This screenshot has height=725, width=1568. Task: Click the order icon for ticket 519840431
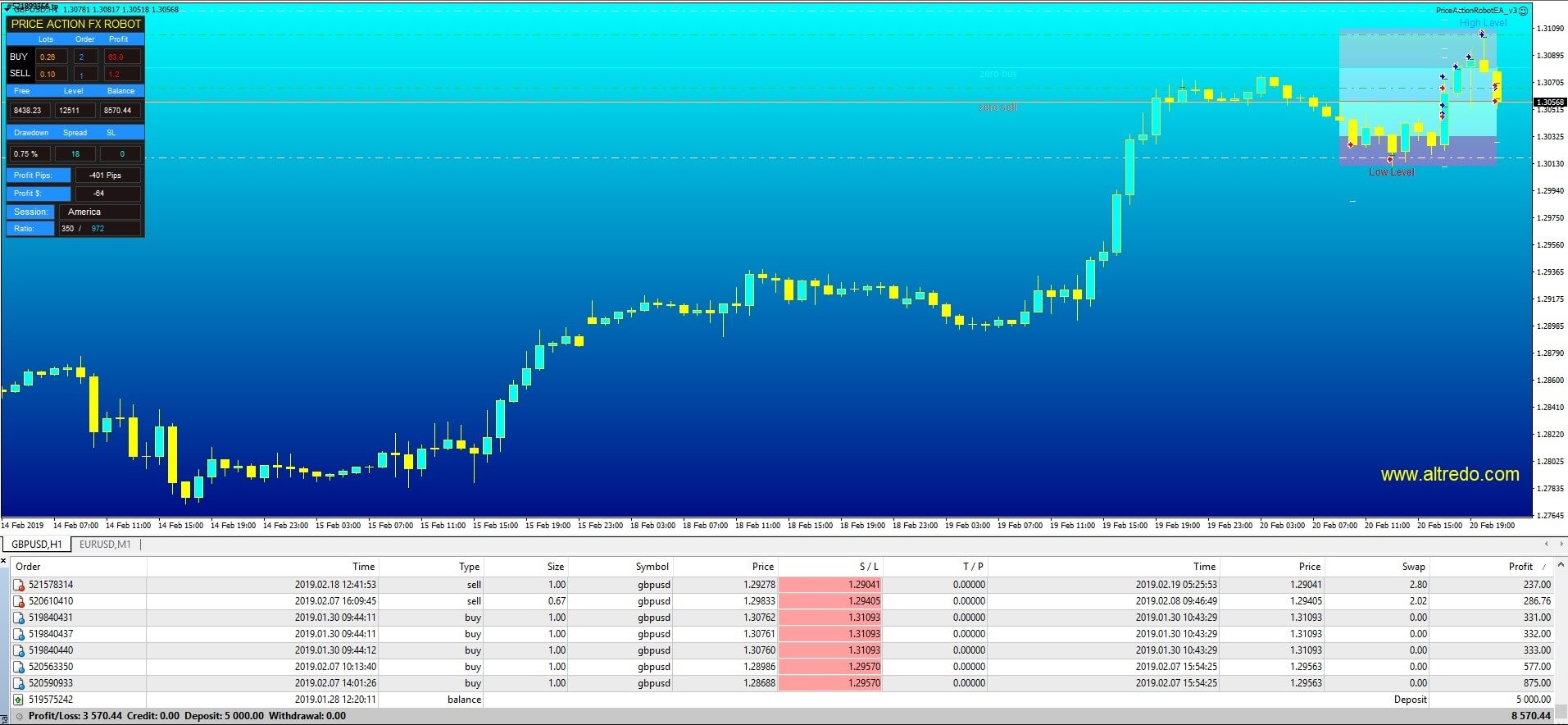[19, 618]
